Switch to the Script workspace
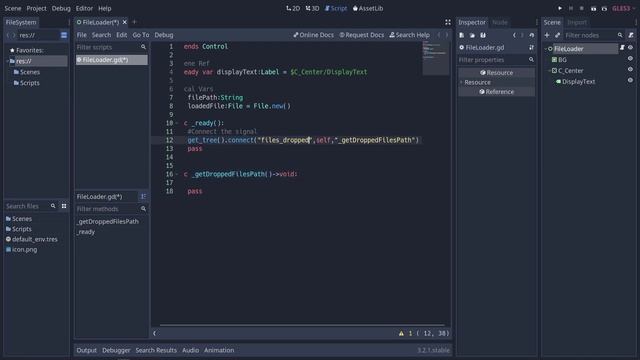This screenshot has width=640, height=360. pyautogui.click(x=336, y=8)
